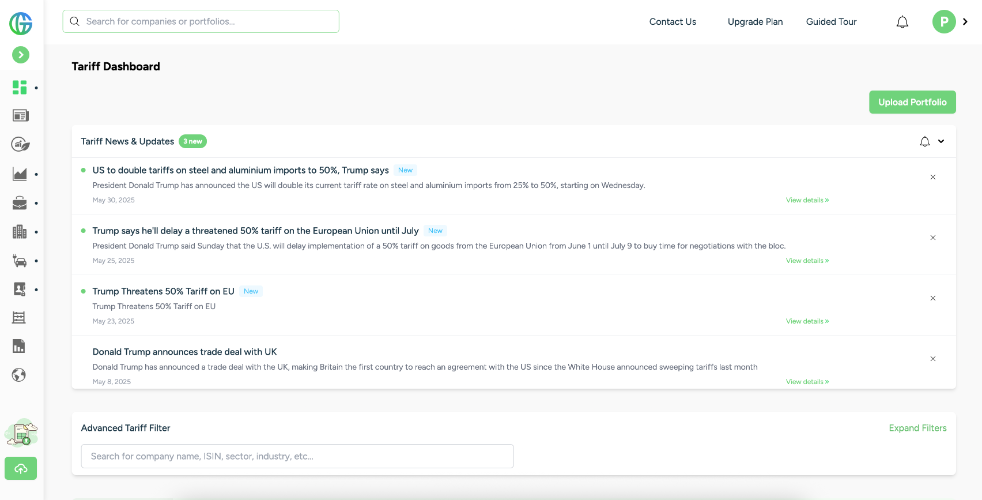Click the New tag on the steel tariffs headline
This screenshot has height=500, width=982.
coord(406,170)
